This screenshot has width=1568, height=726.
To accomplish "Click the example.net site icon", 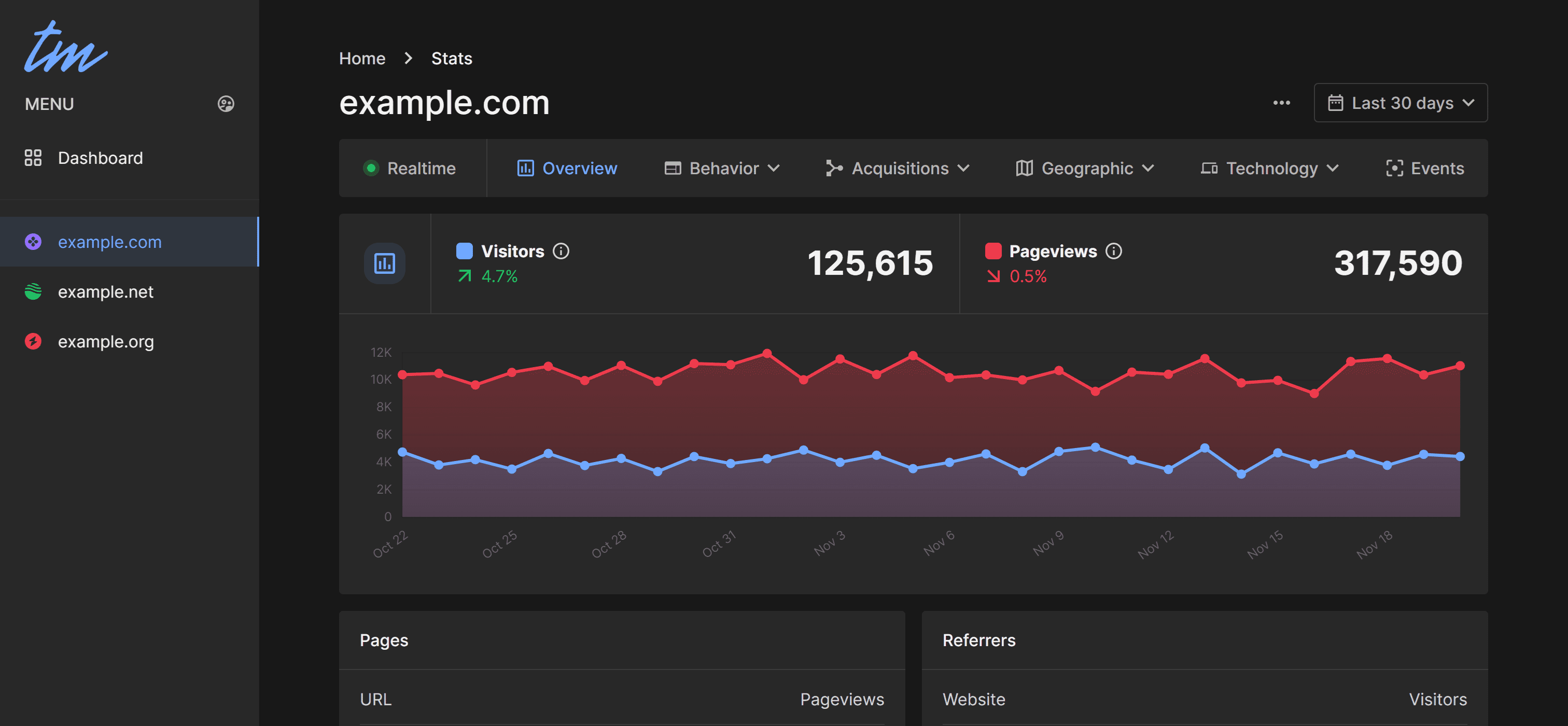I will [34, 291].
